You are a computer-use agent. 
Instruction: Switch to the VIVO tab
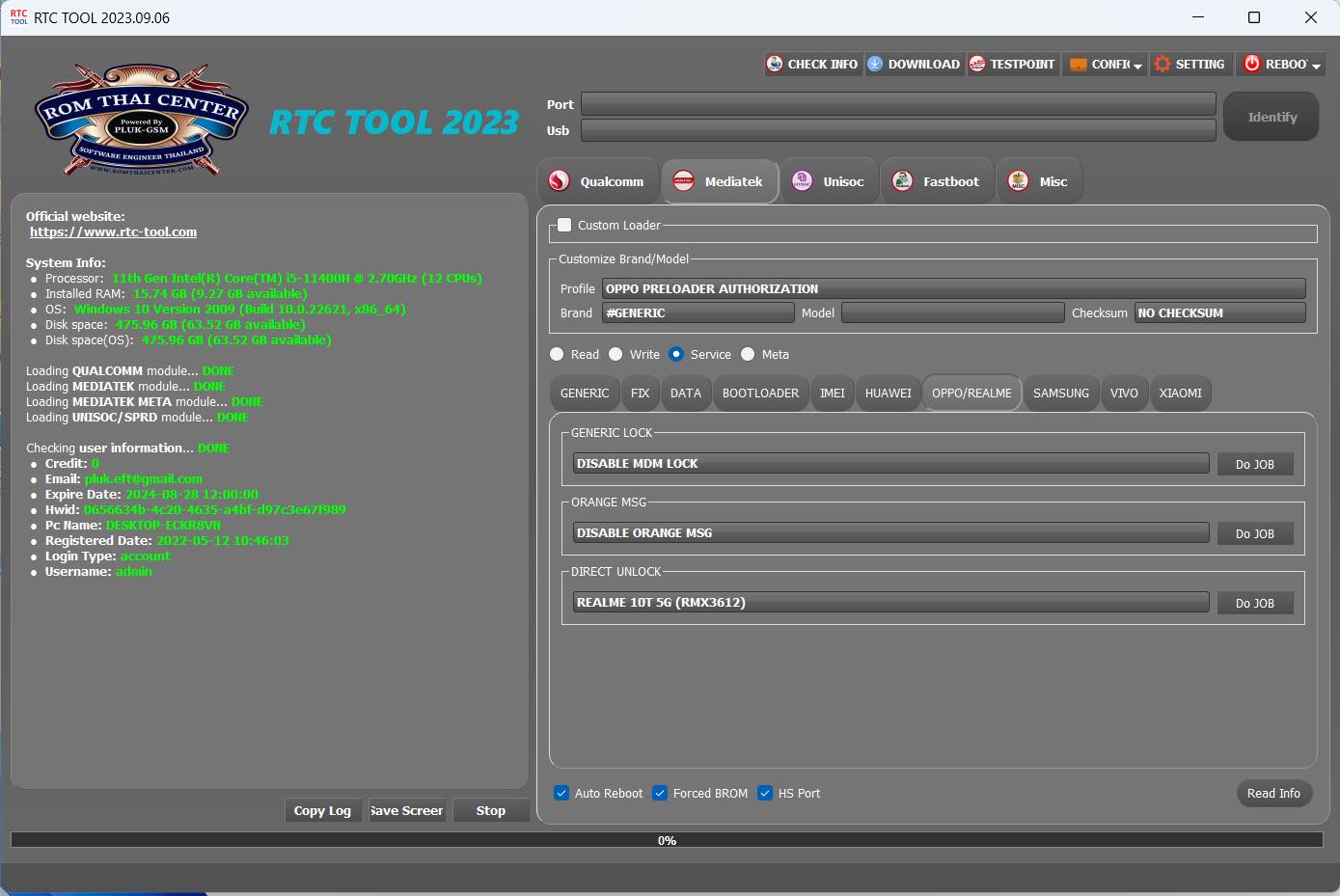[x=1124, y=394]
